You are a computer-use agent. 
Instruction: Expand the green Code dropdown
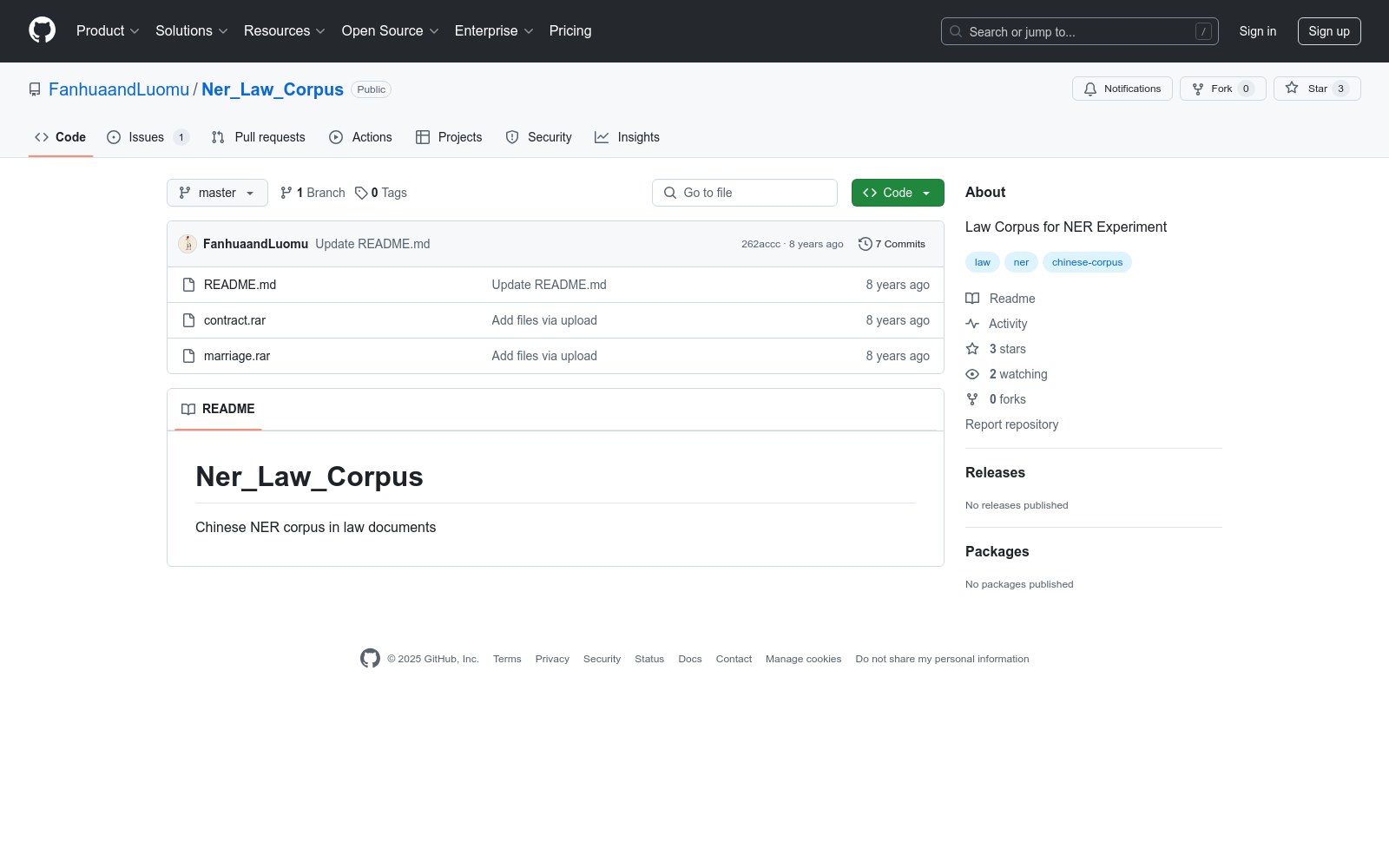(x=898, y=193)
